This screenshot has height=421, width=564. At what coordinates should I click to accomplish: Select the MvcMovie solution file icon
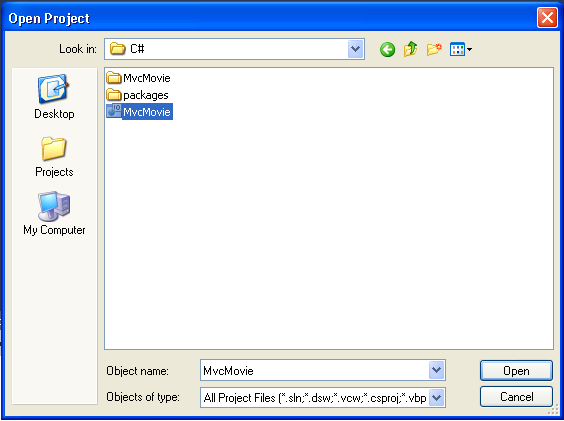[x=114, y=111]
